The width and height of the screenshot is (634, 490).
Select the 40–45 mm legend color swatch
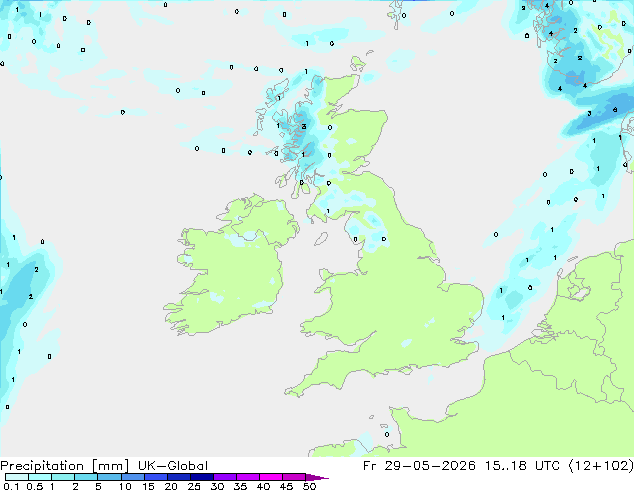(x=271, y=477)
